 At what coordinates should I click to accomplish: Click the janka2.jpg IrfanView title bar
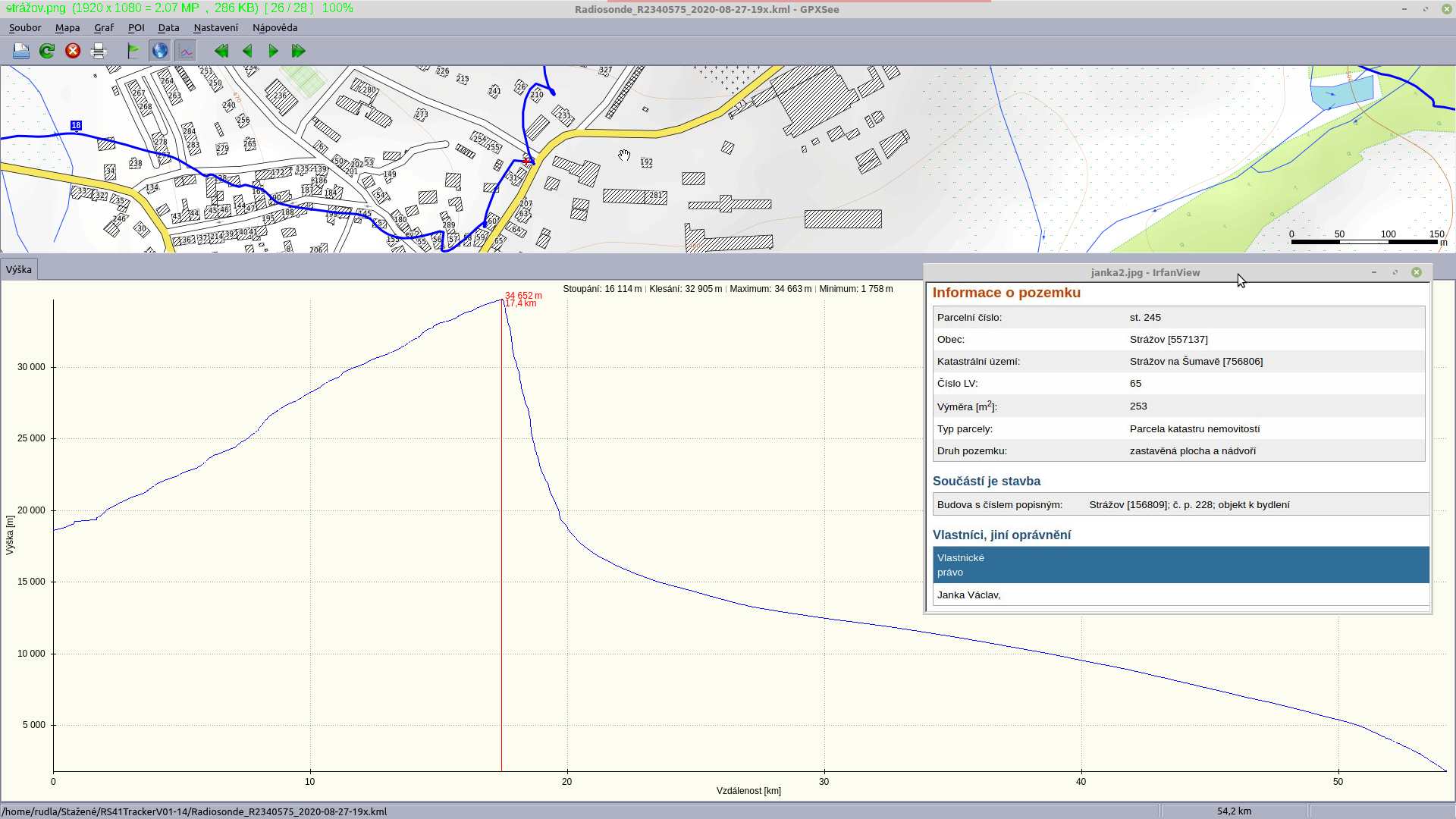pyautogui.click(x=1145, y=272)
